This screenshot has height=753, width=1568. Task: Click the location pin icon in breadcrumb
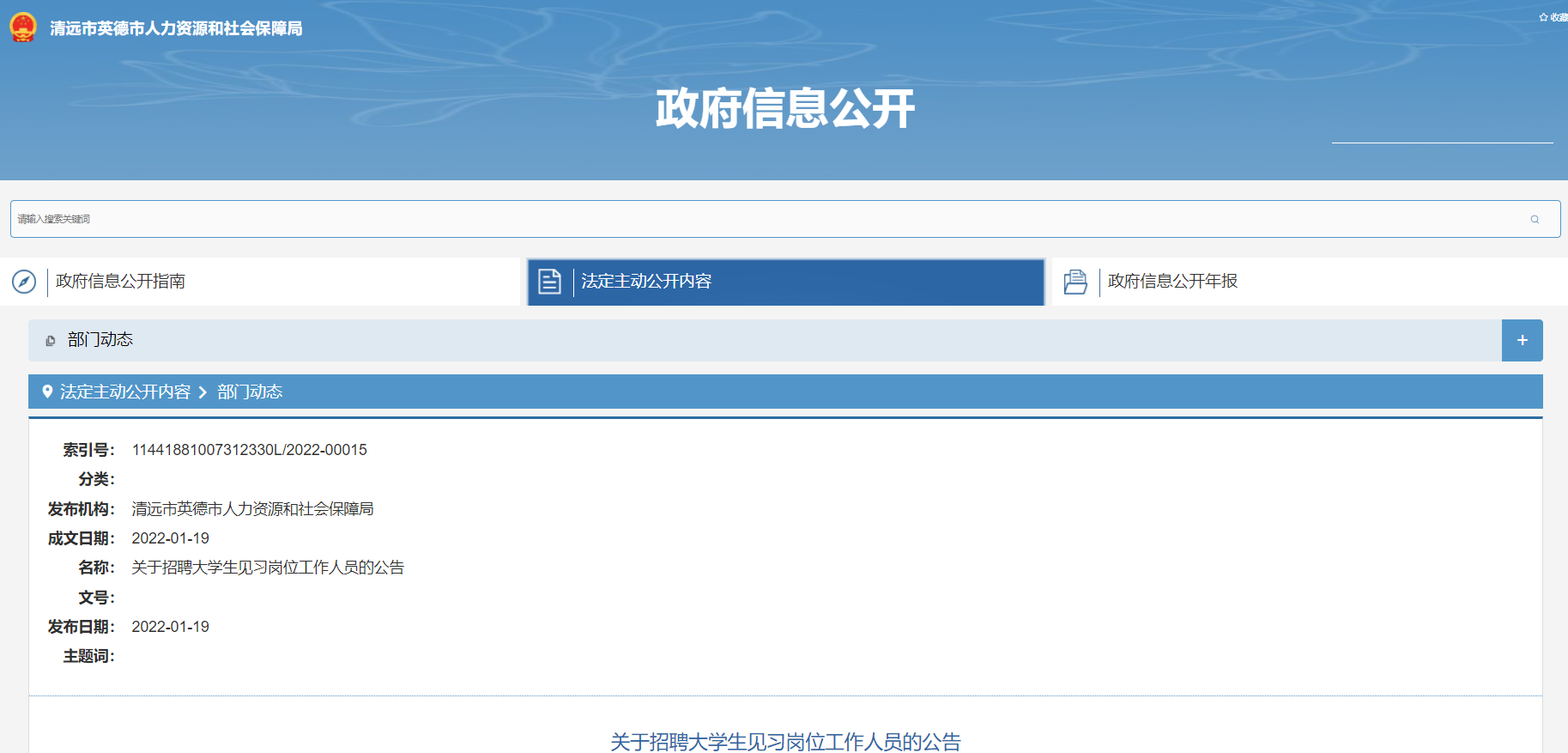tap(47, 392)
